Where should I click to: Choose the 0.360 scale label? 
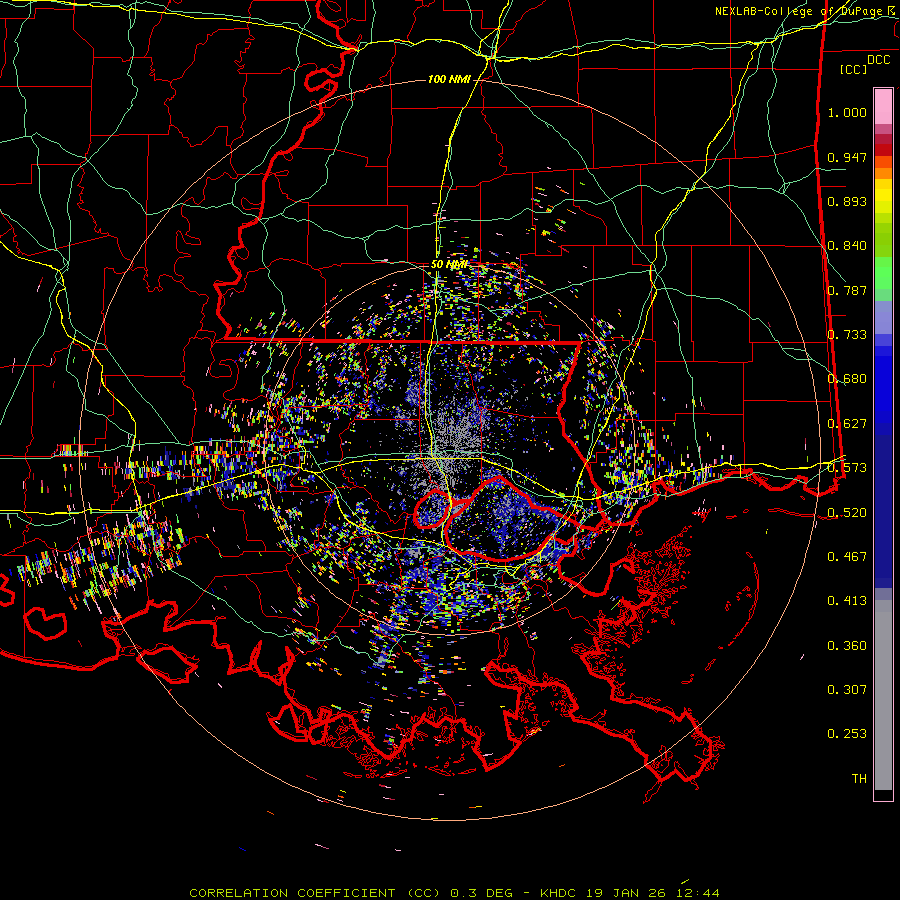[x=847, y=646]
